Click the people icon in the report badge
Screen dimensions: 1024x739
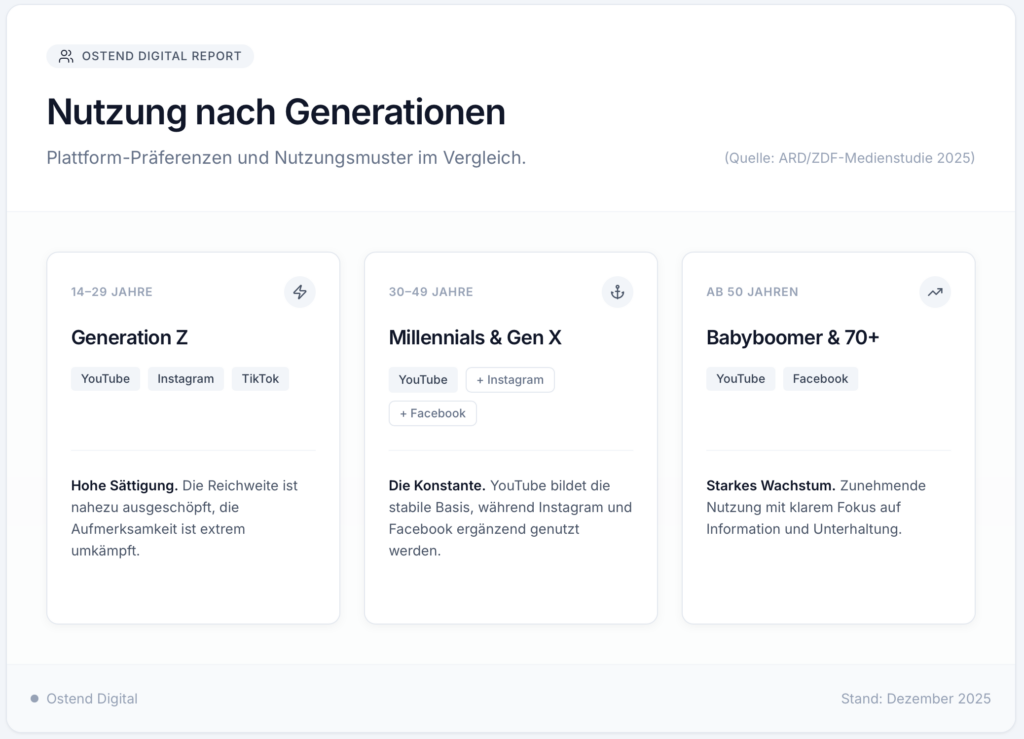[66, 56]
